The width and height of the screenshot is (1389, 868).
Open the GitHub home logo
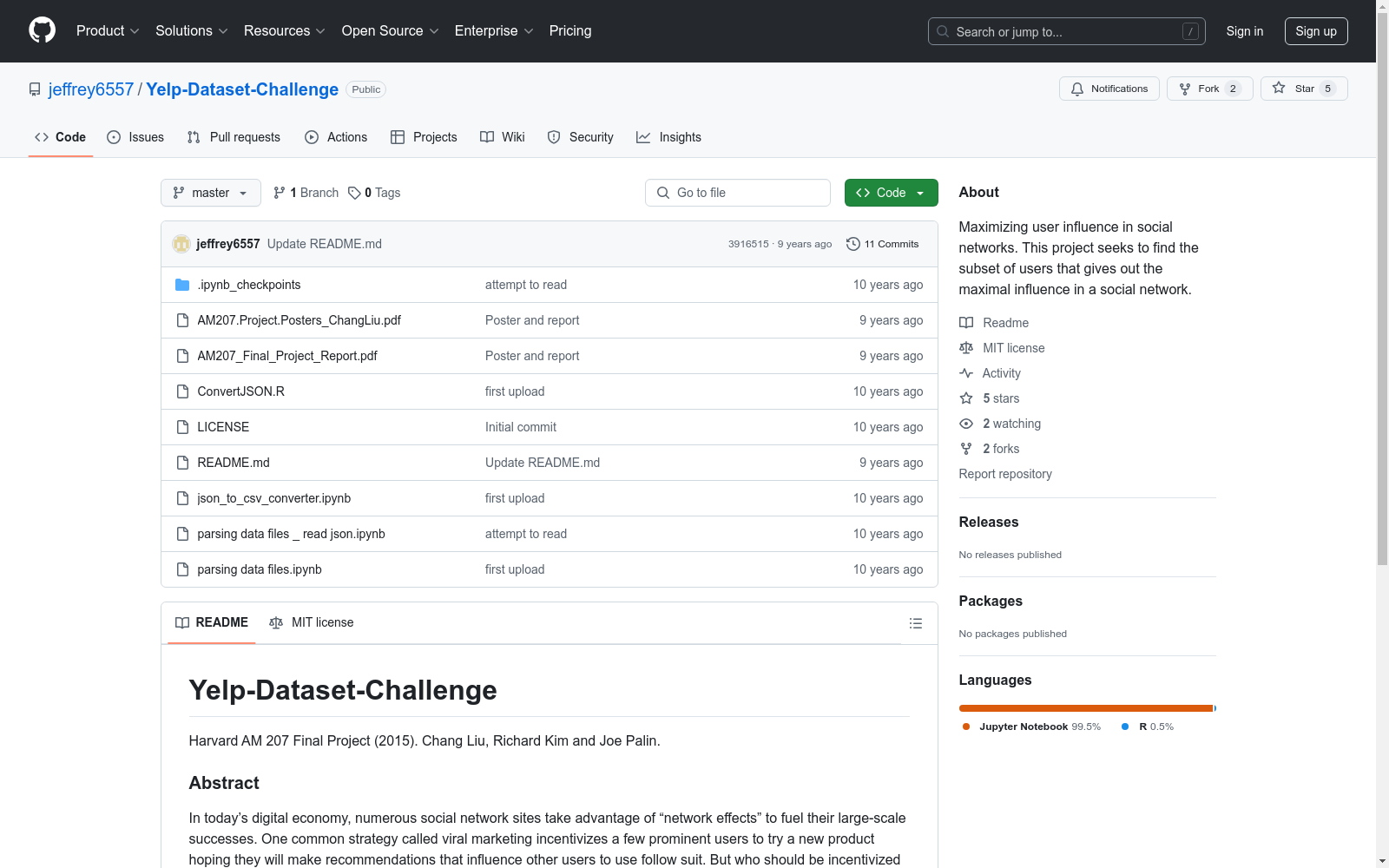(x=42, y=30)
